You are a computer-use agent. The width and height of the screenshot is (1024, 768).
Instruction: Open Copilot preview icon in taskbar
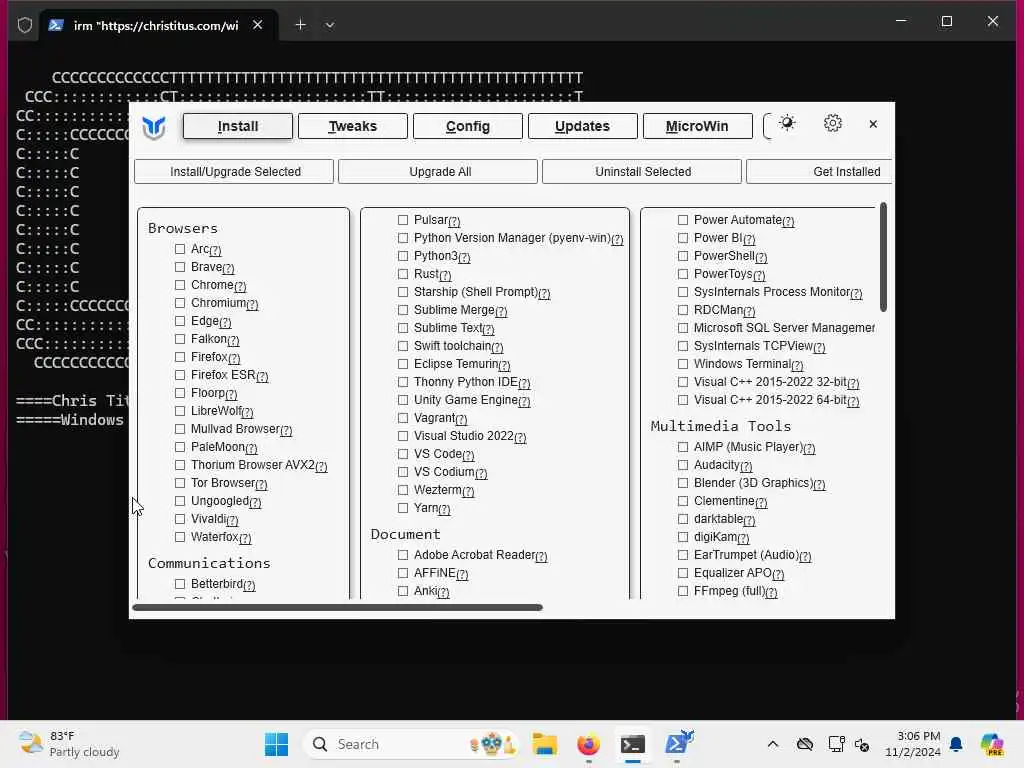tap(992, 744)
